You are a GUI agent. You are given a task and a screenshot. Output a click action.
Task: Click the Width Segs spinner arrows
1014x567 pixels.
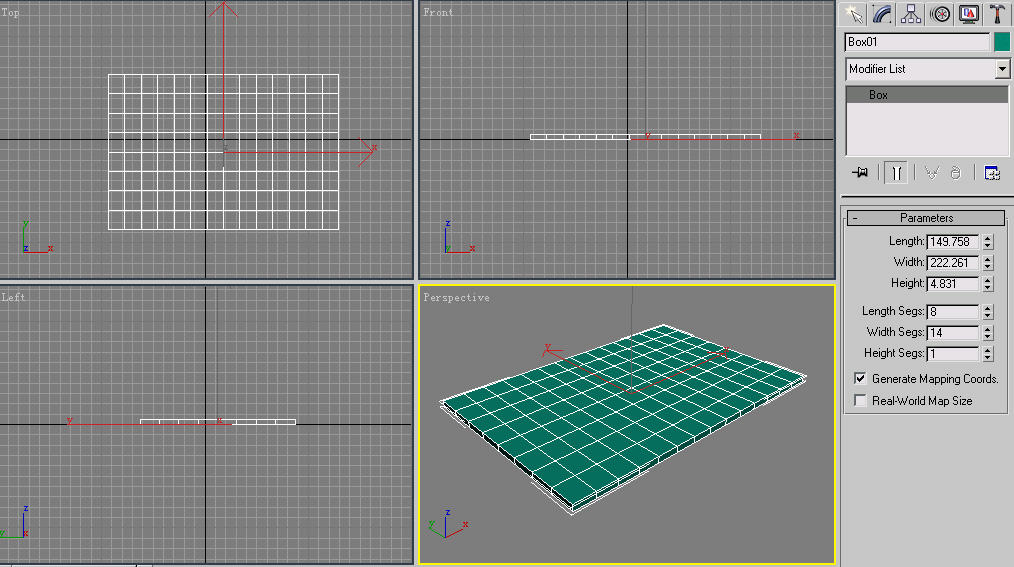tap(988, 332)
